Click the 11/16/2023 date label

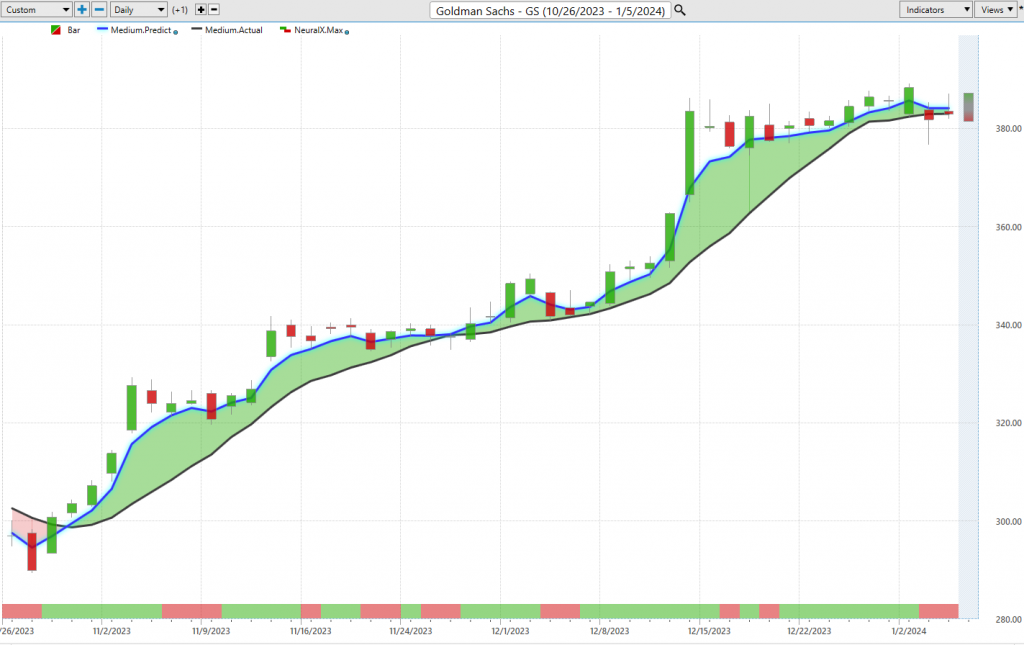pos(310,631)
